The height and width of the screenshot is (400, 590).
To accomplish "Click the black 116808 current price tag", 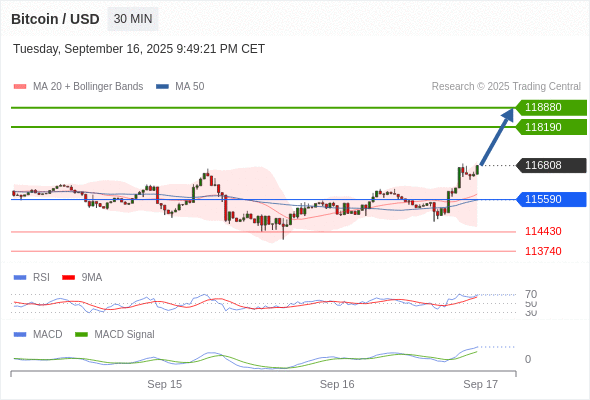I will pyautogui.click(x=551, y=165).
